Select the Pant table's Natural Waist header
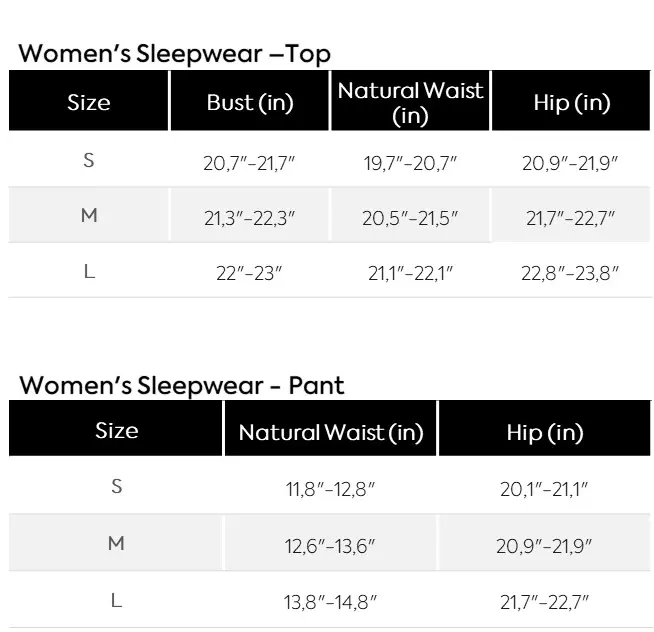The height and width of the screenshot is (632, 654). coord(331,433)
